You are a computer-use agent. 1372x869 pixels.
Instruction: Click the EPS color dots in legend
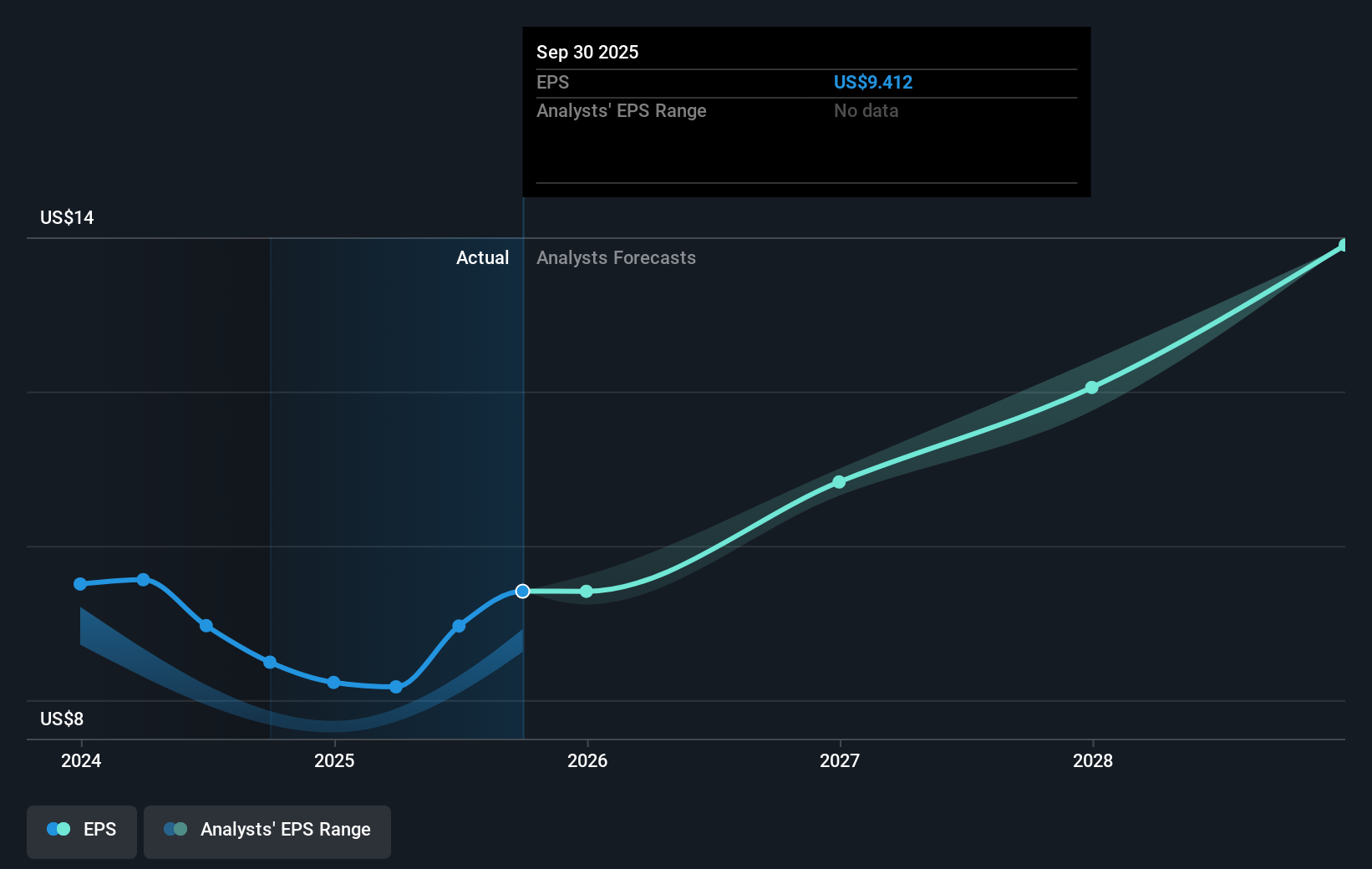point(58,829)
